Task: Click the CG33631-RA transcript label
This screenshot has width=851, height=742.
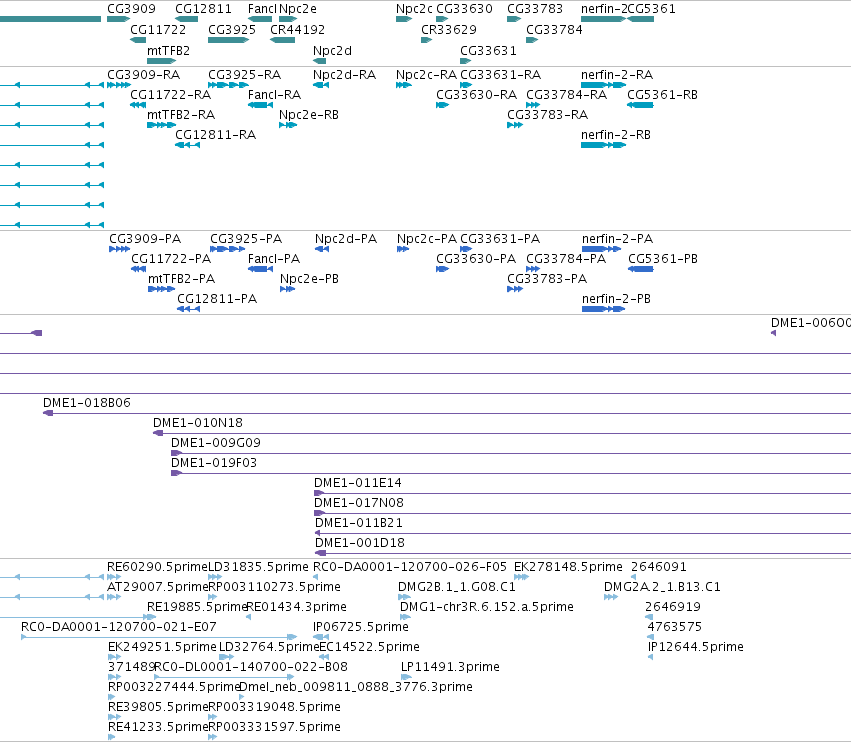Action: (500, 74)
